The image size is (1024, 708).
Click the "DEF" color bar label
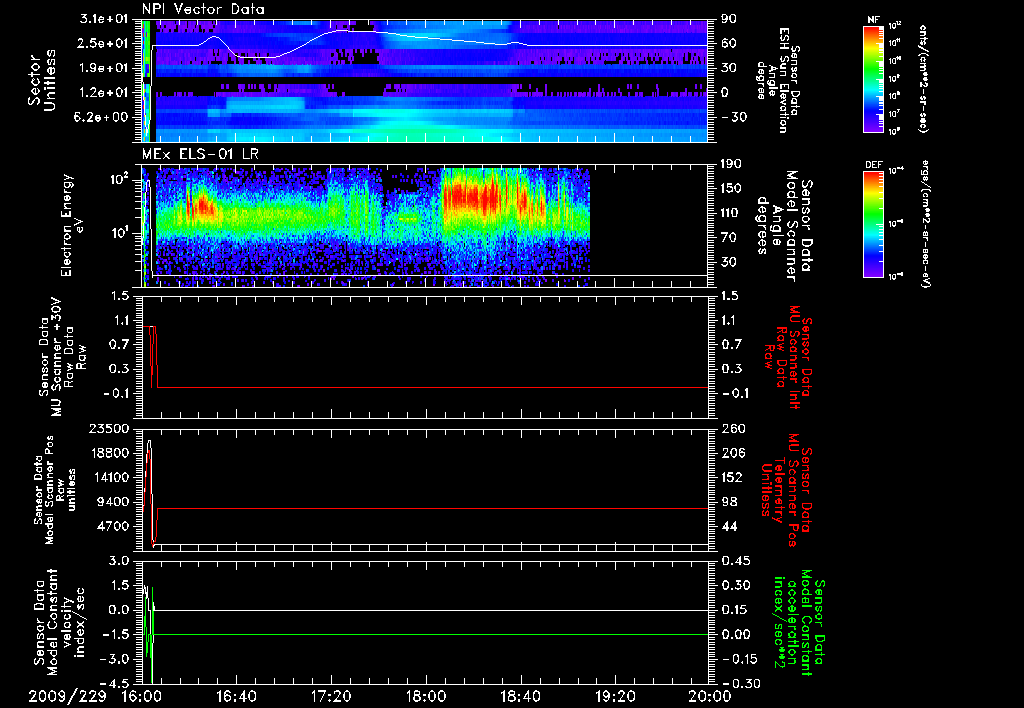874,165
